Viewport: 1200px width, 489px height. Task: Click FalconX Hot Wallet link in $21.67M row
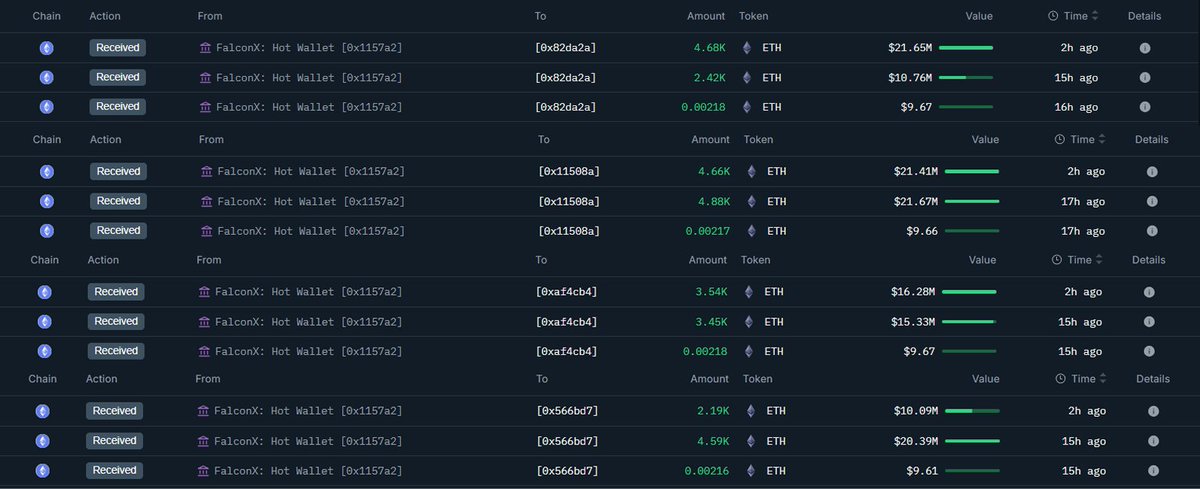311,201
